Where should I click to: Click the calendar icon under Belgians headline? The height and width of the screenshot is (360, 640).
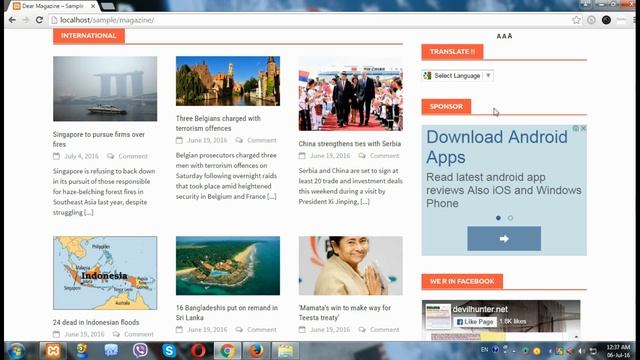pos(179,140)
